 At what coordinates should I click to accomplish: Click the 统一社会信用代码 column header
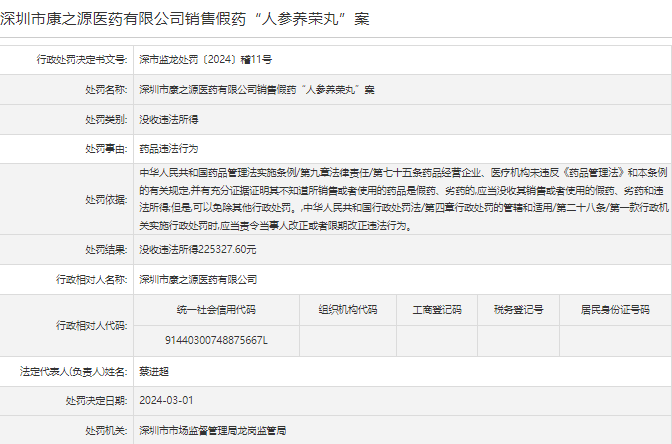216,310
